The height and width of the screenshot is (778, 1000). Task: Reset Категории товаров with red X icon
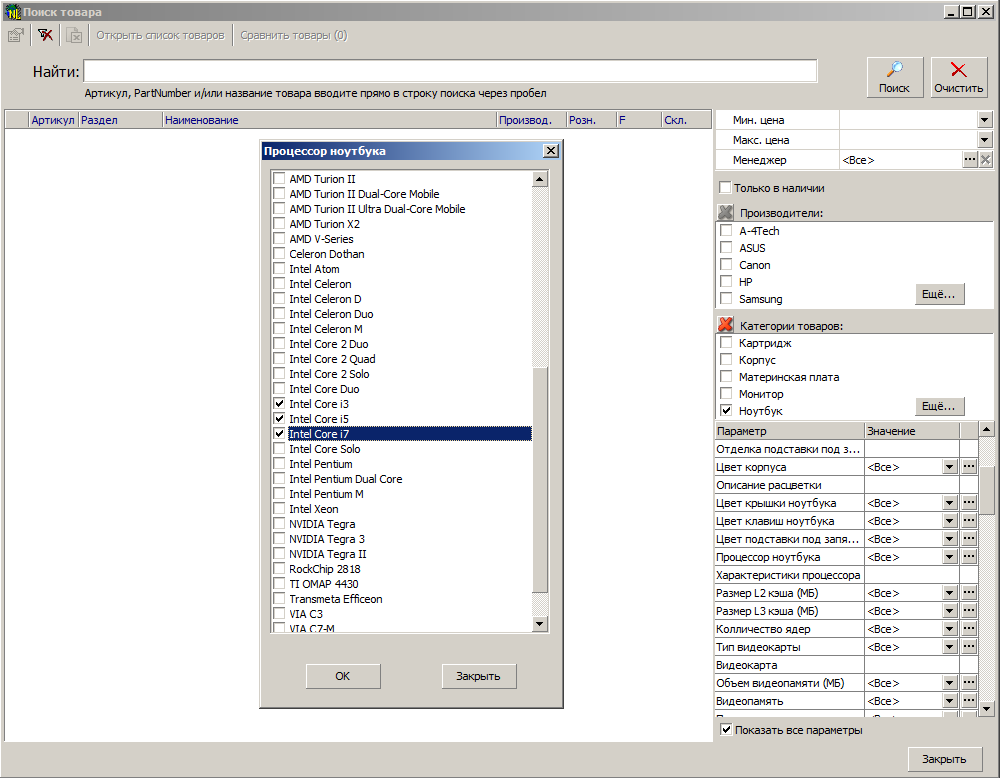point(726,325)
